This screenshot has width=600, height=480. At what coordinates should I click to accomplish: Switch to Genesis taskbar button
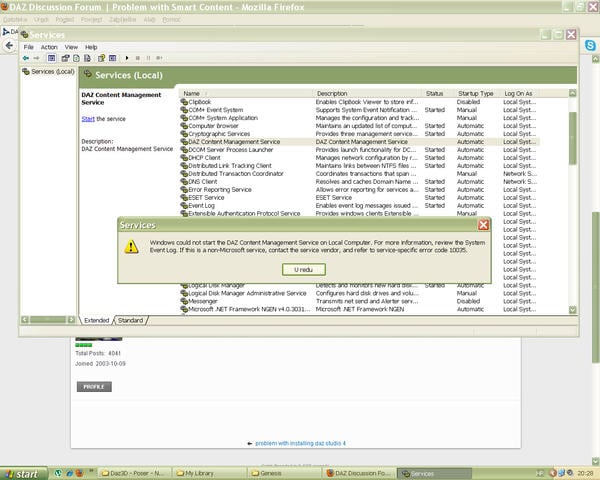coord(284,473)
